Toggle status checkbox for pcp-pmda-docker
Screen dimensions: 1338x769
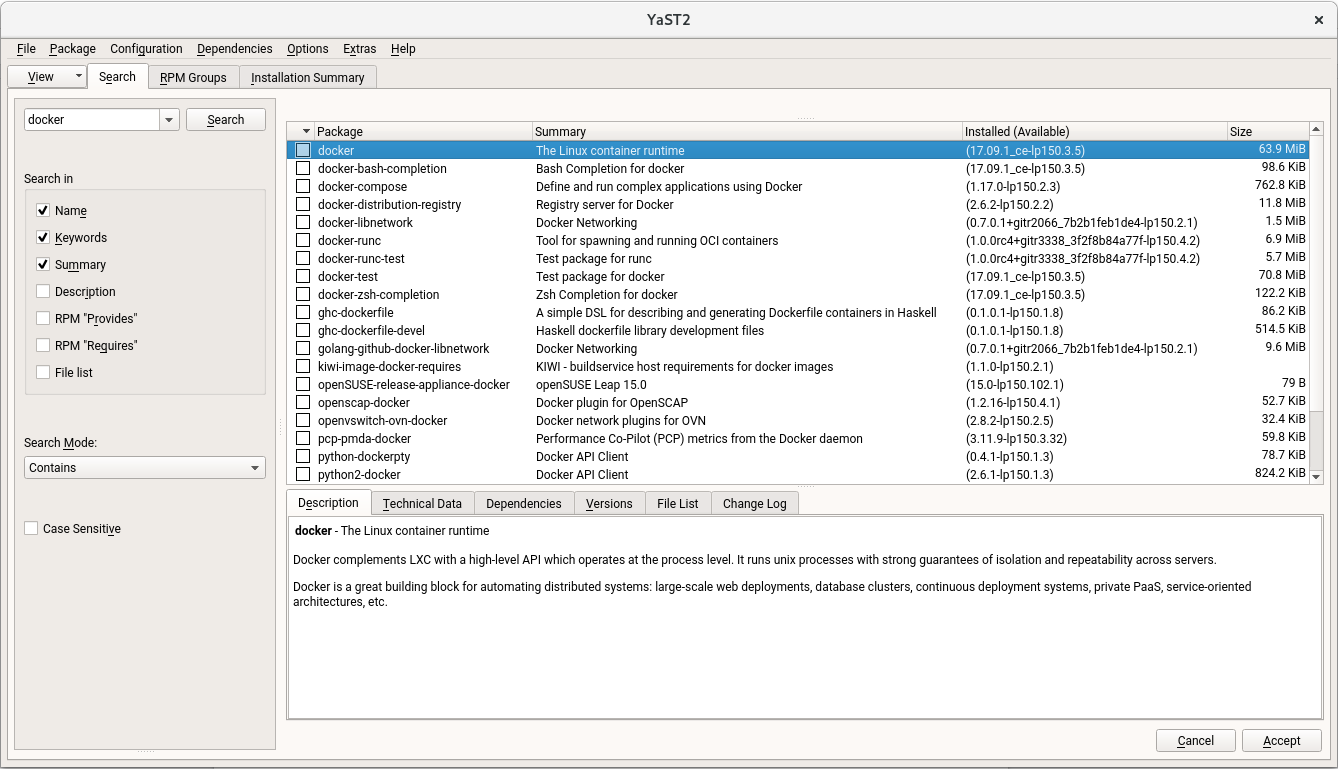[x=303, y=438]
